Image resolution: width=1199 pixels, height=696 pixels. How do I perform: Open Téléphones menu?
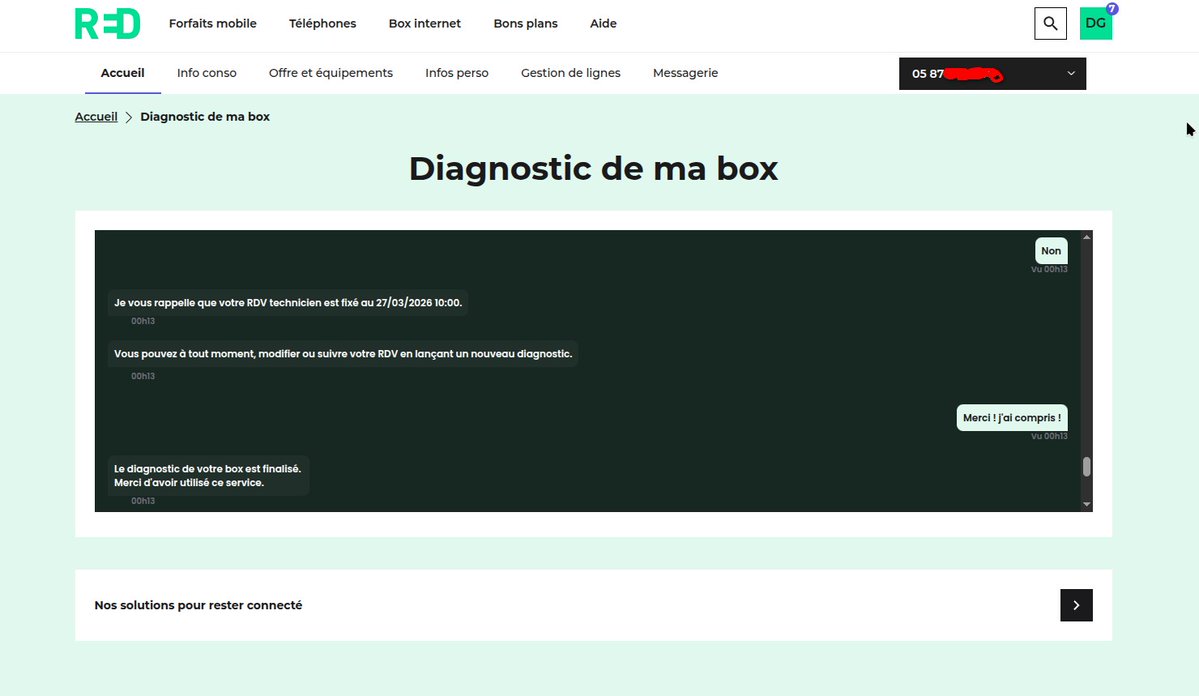pyautogui.click(x=322, y=24)
